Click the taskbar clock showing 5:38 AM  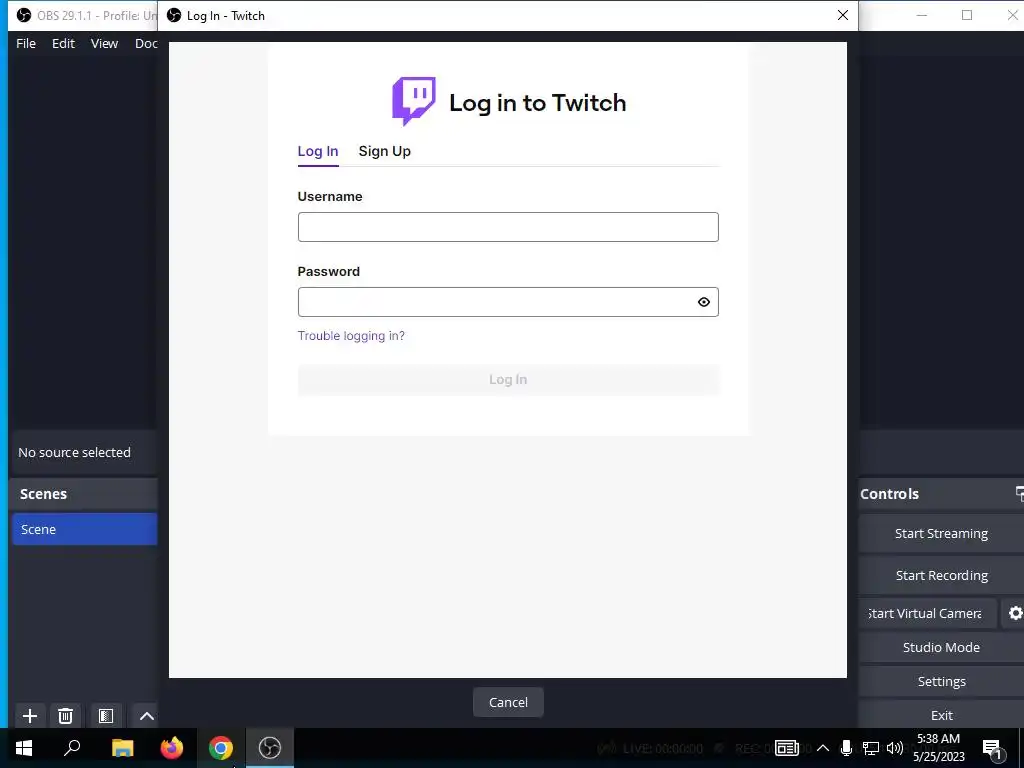pos(938,748)
